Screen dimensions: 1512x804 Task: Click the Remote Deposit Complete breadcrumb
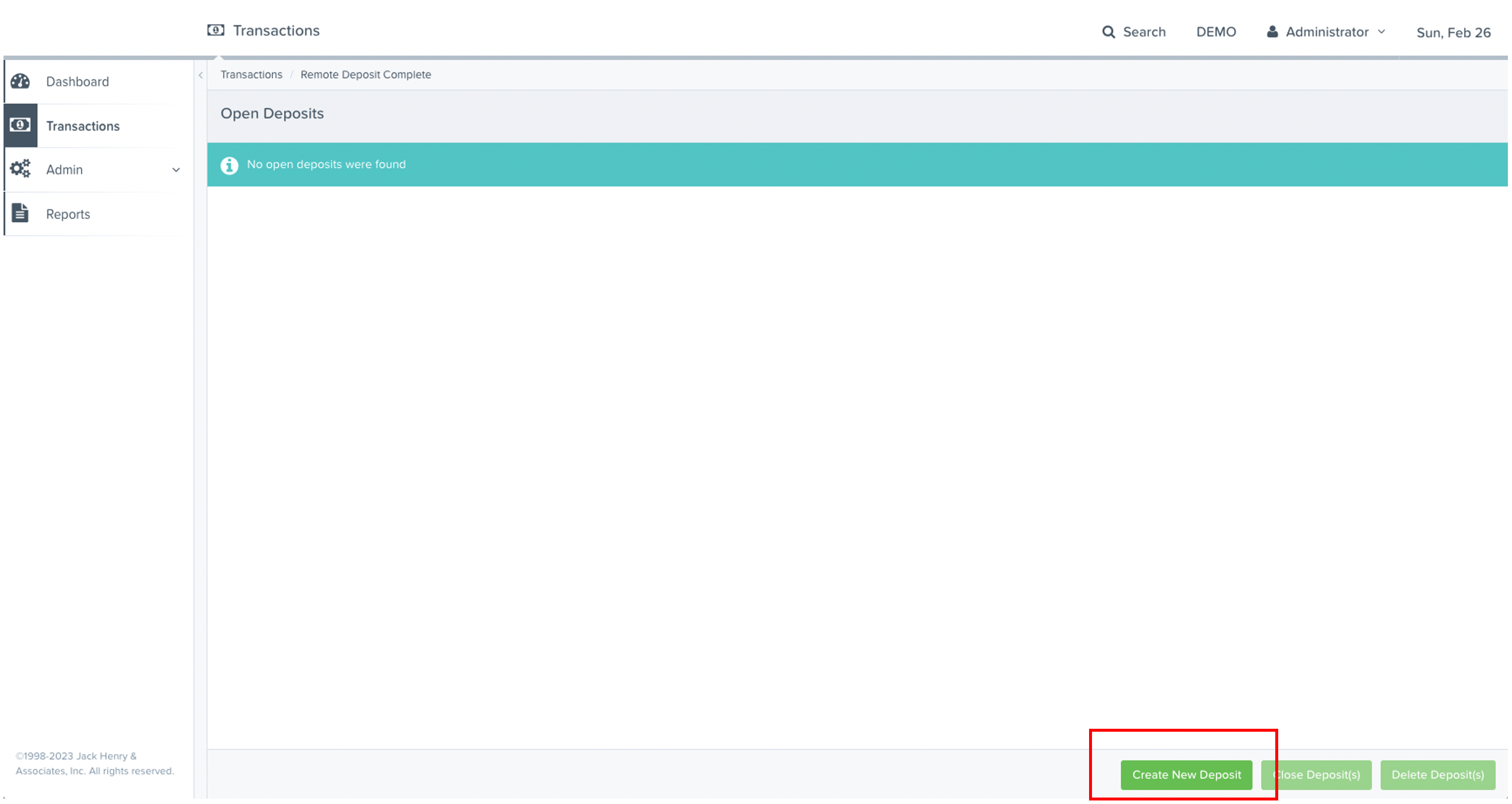pos(365,74)
